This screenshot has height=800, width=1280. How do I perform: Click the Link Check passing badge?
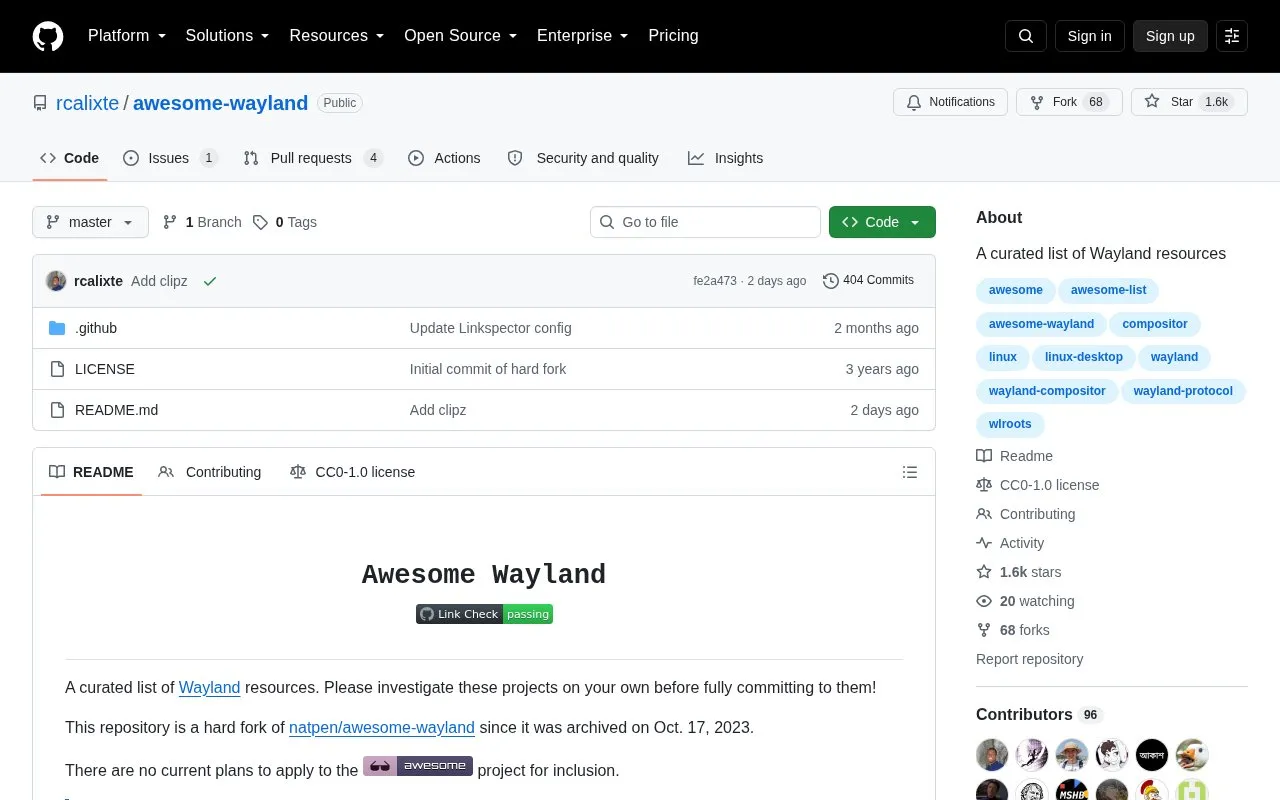point(484,614)
